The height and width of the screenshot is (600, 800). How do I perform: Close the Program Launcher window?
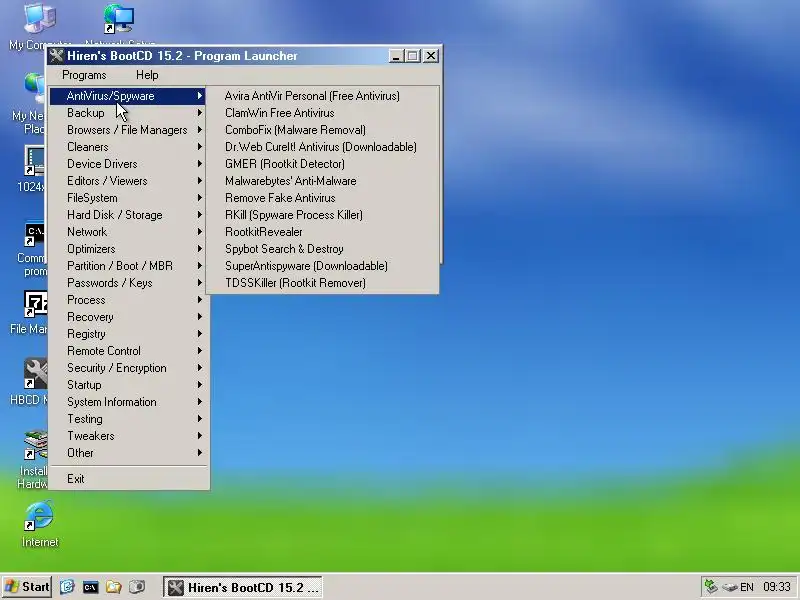(431, 56)
